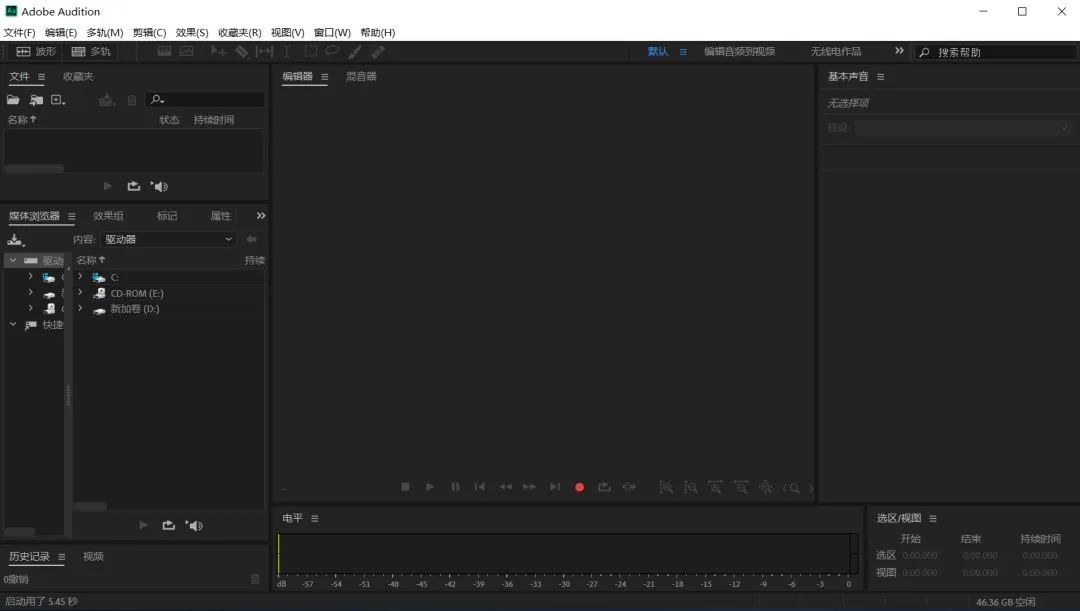Expand the CD-ROM (E:) tree item
This screenshot has height=611, width=1080.
[80, 293]
